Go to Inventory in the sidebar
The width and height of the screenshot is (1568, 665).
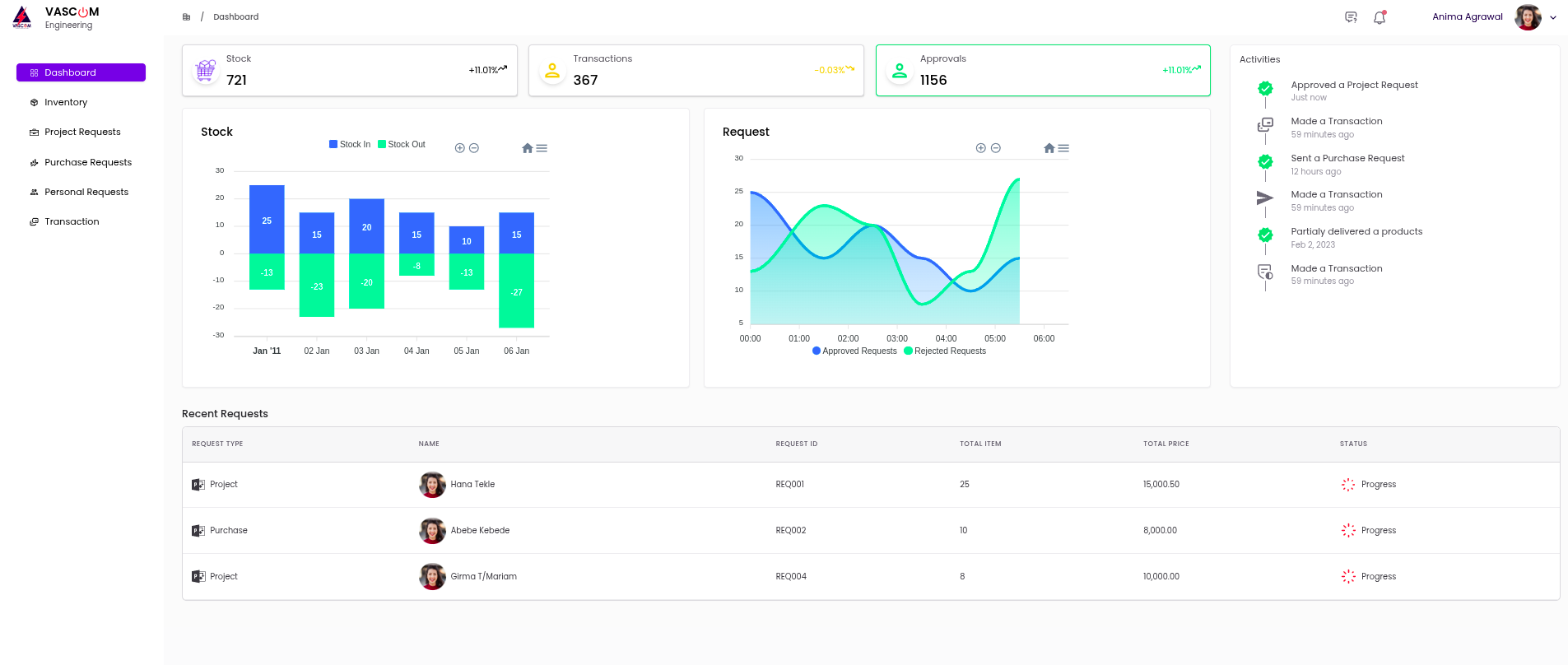tap(66, 102)
